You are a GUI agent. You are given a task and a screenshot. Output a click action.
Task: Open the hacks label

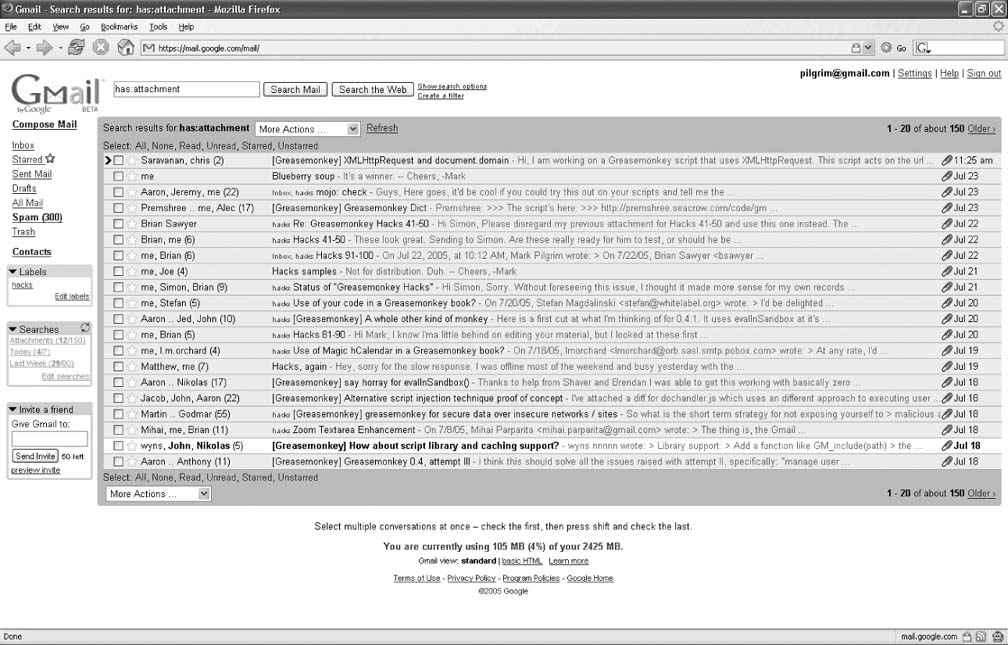(22, 285)
